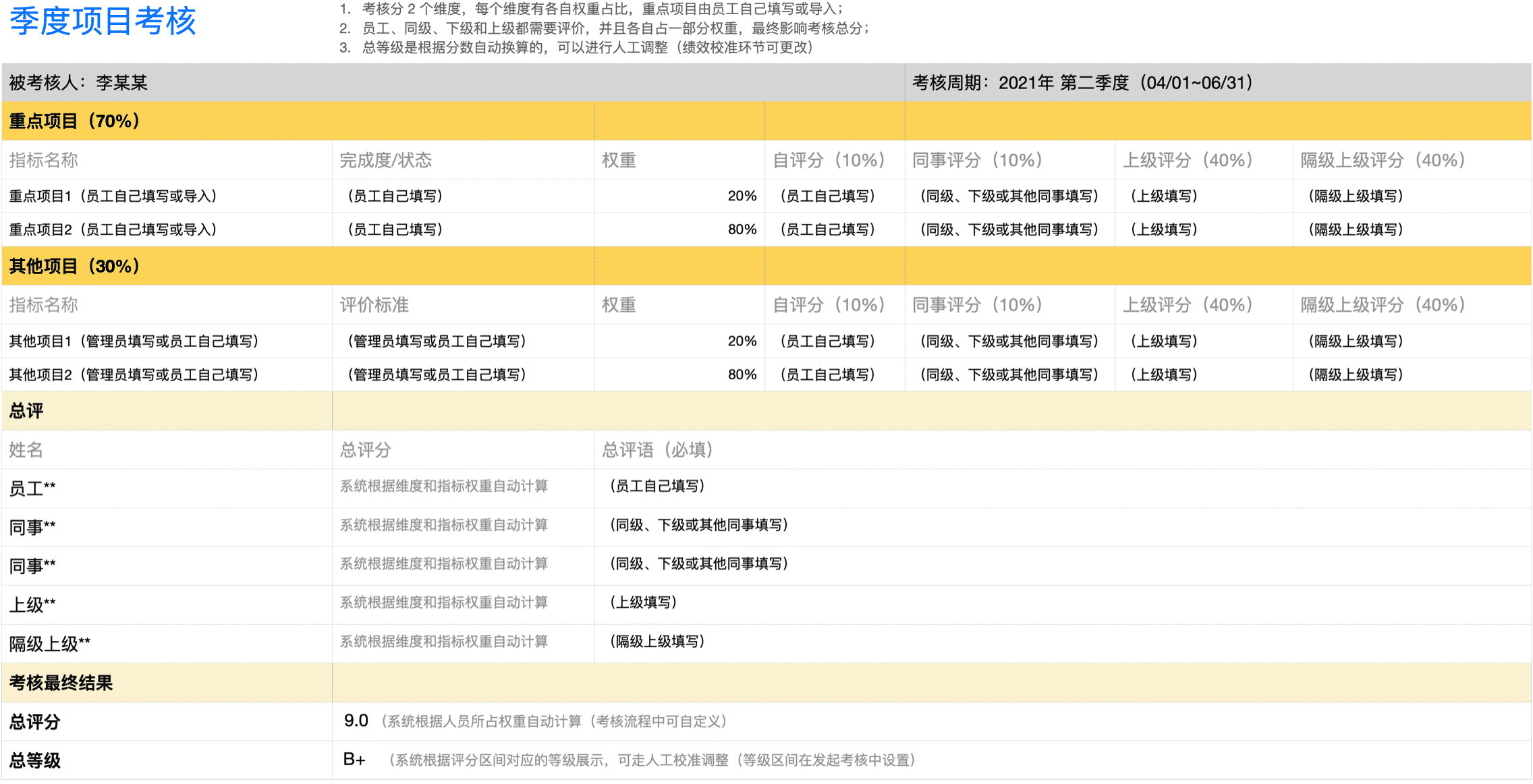The height and width of the screenshot is (784, 1533).
Task: Click the 隔级上级评分 cell for 其他项目1
Action: (1412, 341)
